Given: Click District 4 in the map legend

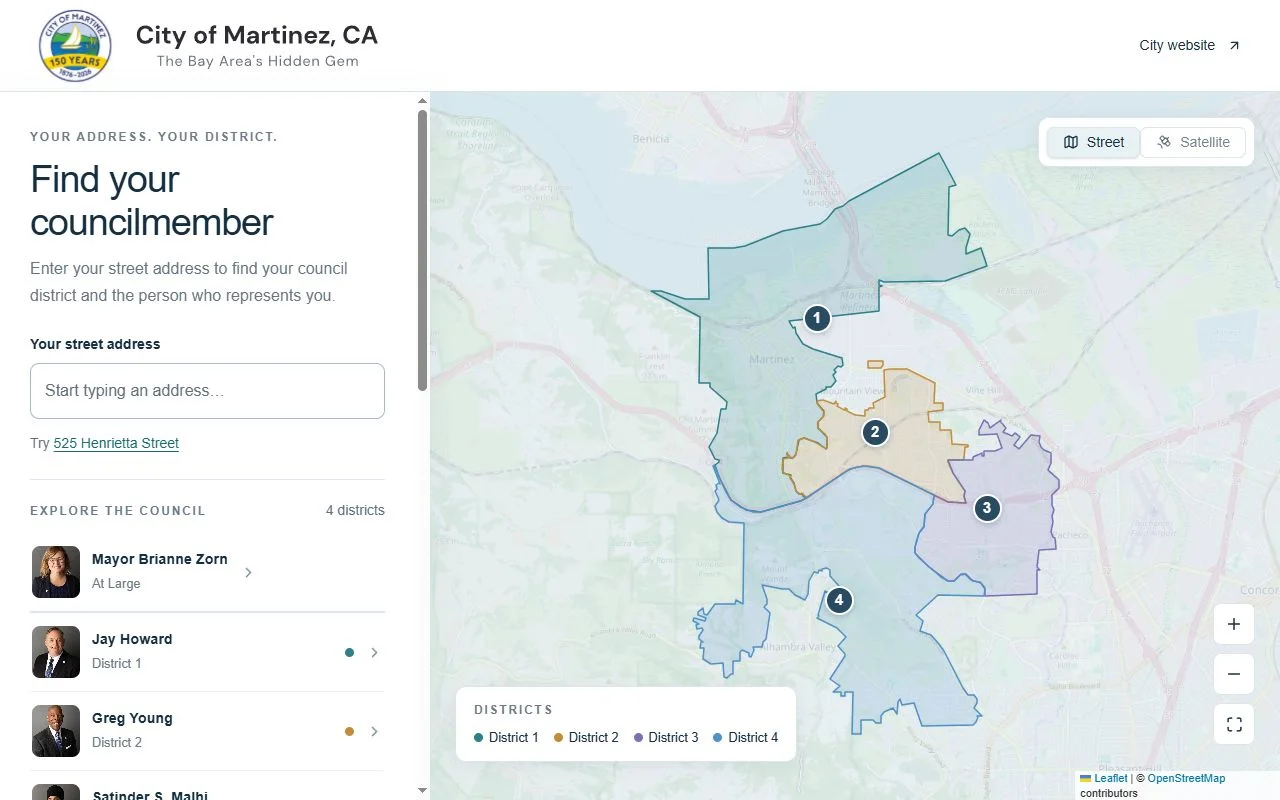Looking at the screenshot, I should pos(746,737).
